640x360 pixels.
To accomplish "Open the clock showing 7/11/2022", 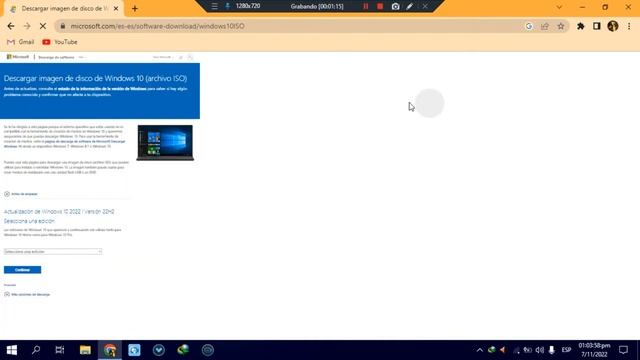I will click(x=594, y=350).
